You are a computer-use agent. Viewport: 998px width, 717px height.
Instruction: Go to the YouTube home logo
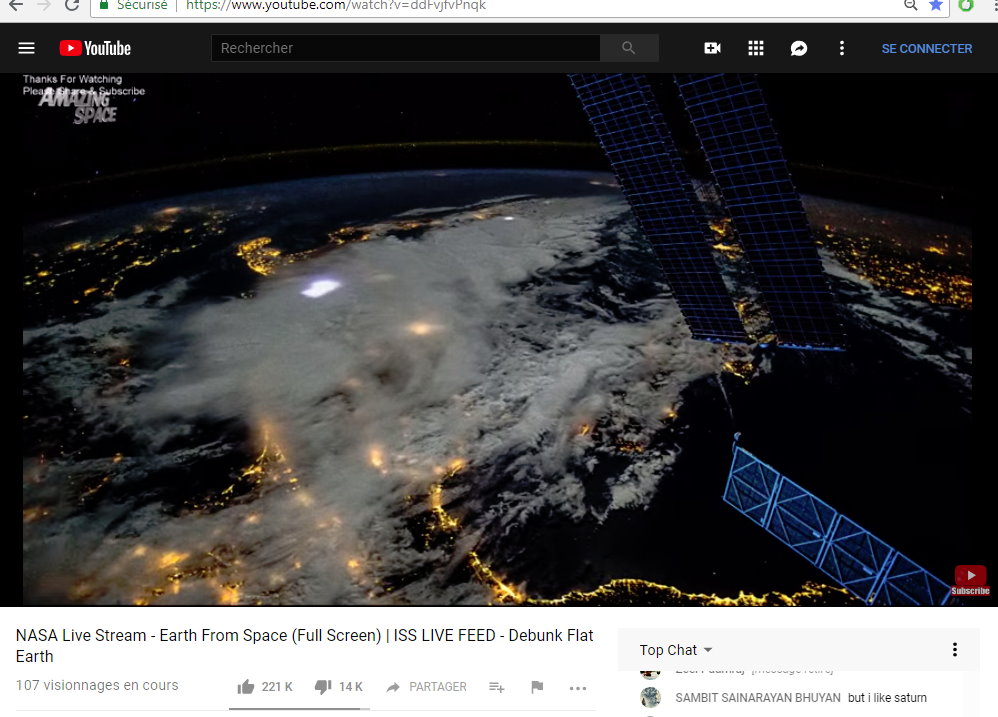[95, 48]
